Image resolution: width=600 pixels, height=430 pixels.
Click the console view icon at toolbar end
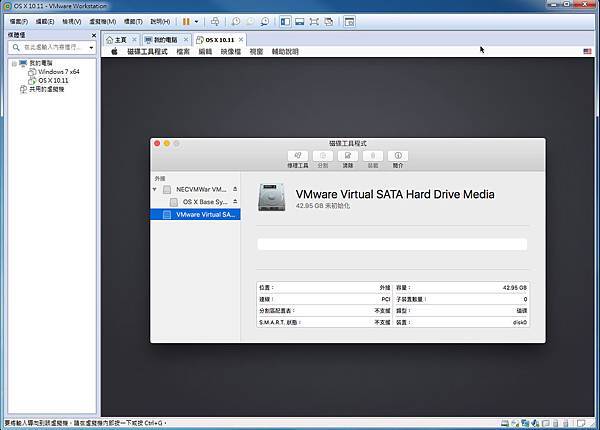click(x=349, y=22)
